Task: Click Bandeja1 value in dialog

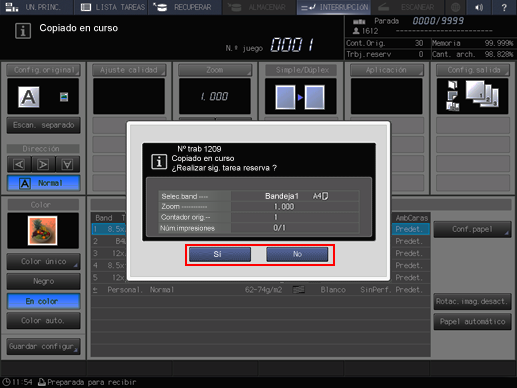Action: pyautogui.click(x=282, y=196)
